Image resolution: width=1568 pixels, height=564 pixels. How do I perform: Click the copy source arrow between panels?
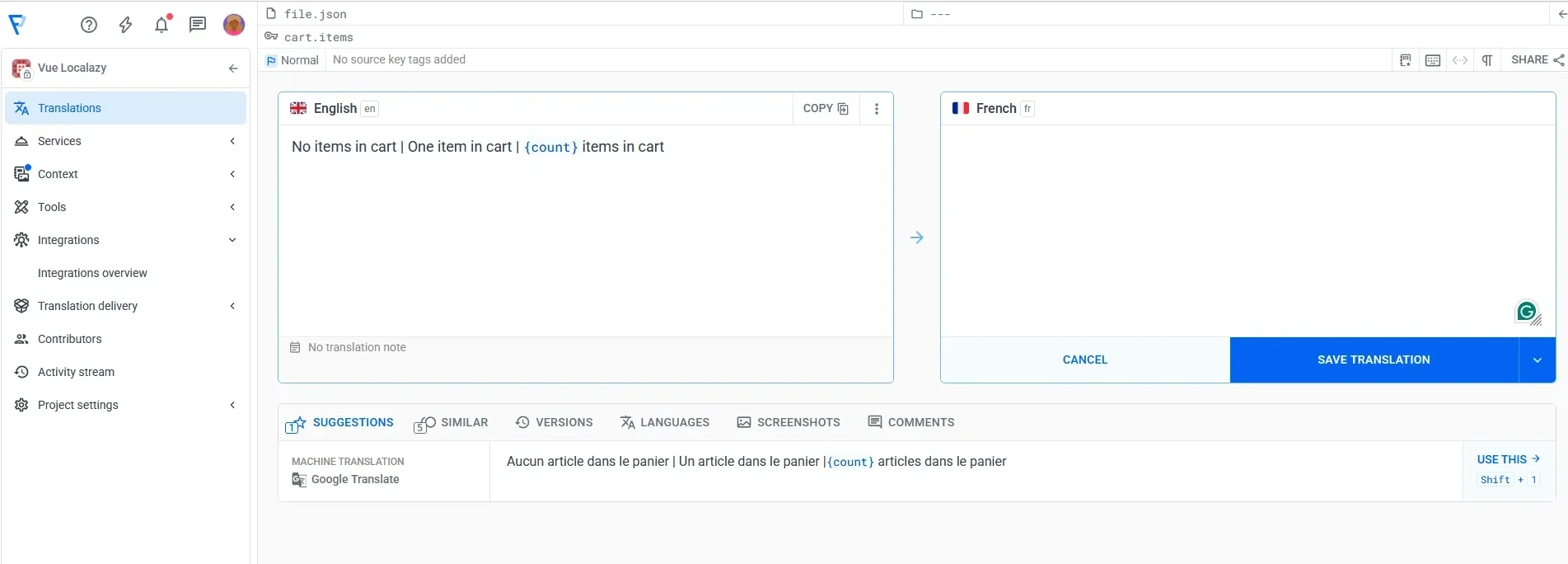click(917, 237)
